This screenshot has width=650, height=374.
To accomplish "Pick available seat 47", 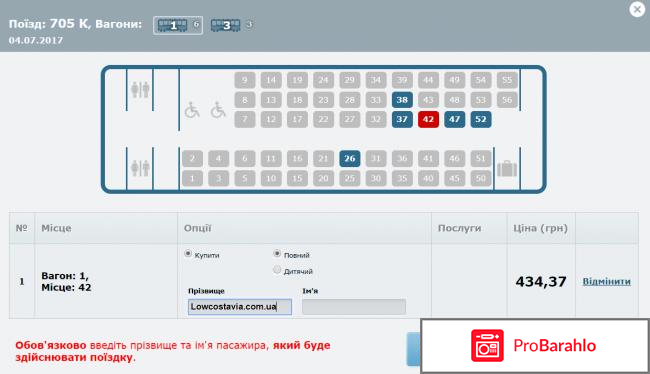I will [x=454, y=119].
